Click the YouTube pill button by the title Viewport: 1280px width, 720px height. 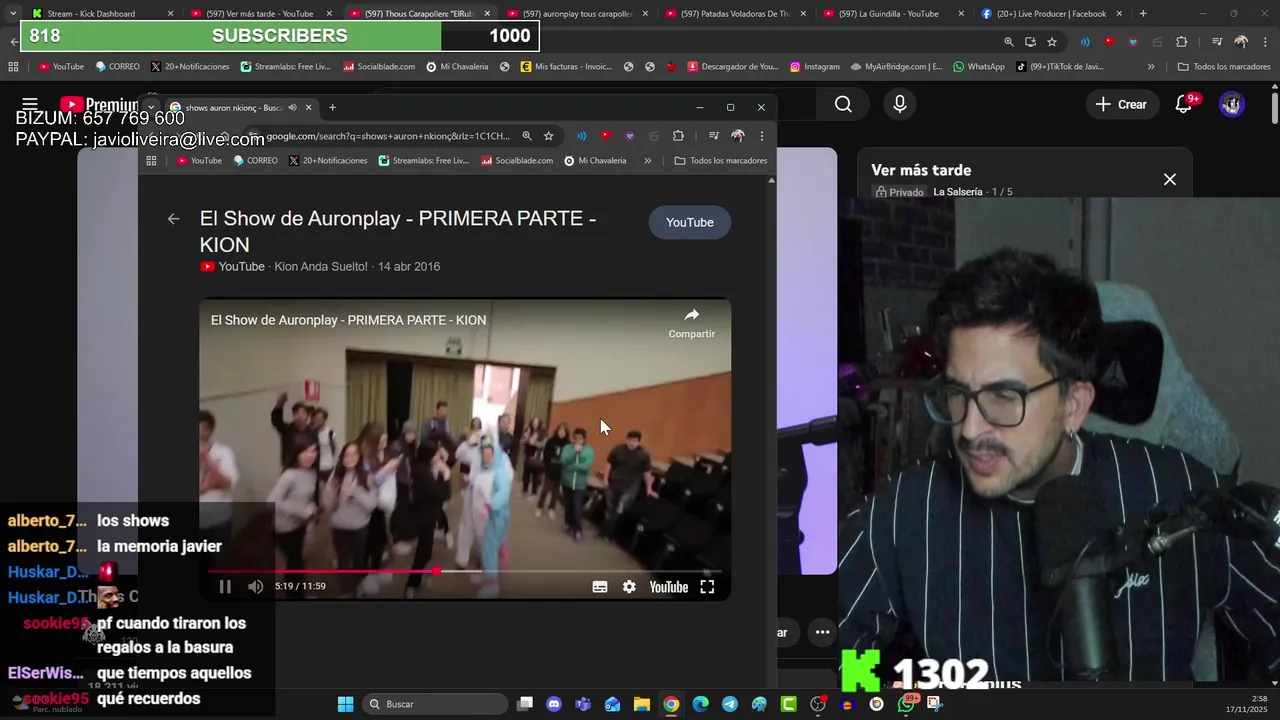690,222
